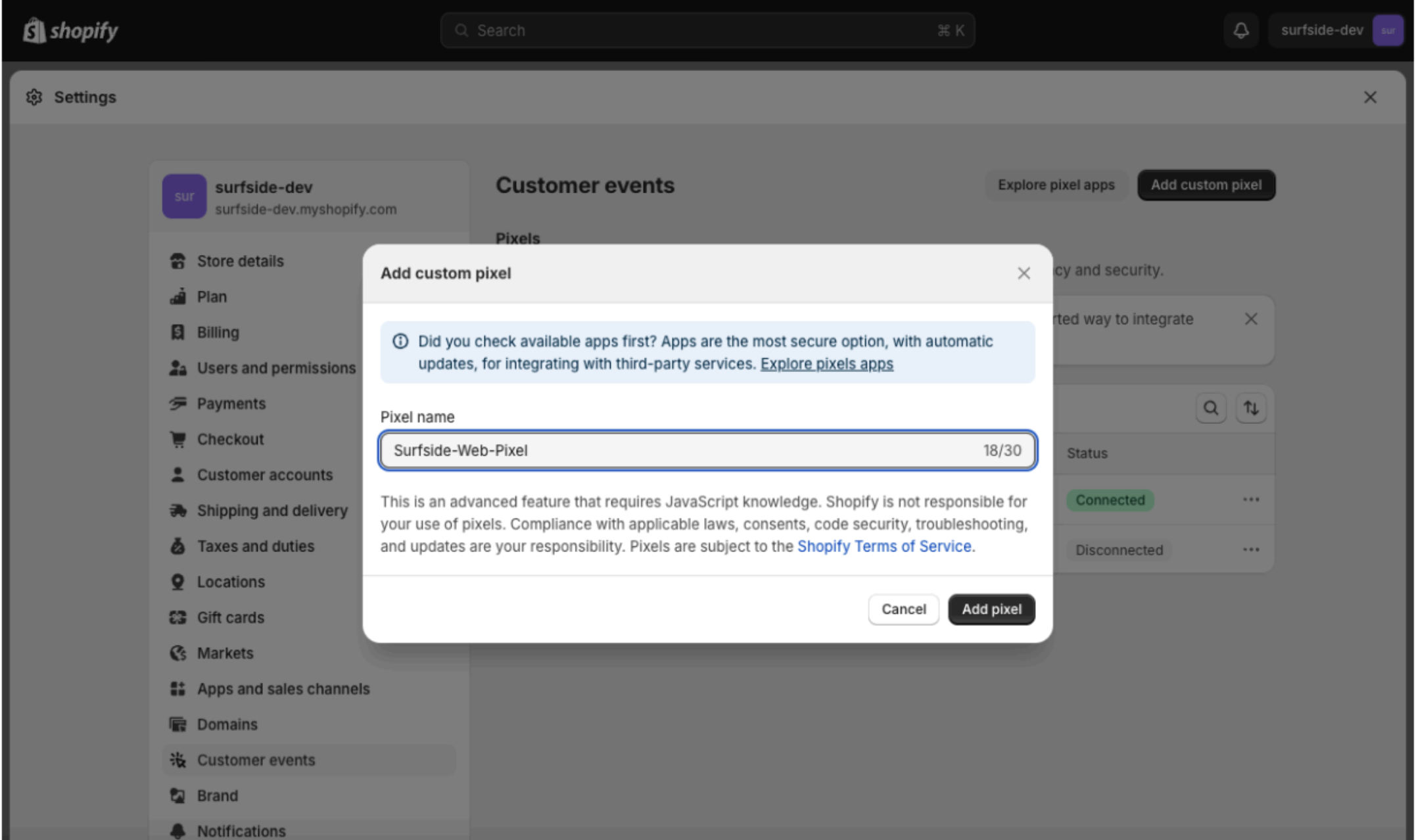Select Customer events in sidebar
Viewport: 1416px width, 840px height.
tap(309, 760)
